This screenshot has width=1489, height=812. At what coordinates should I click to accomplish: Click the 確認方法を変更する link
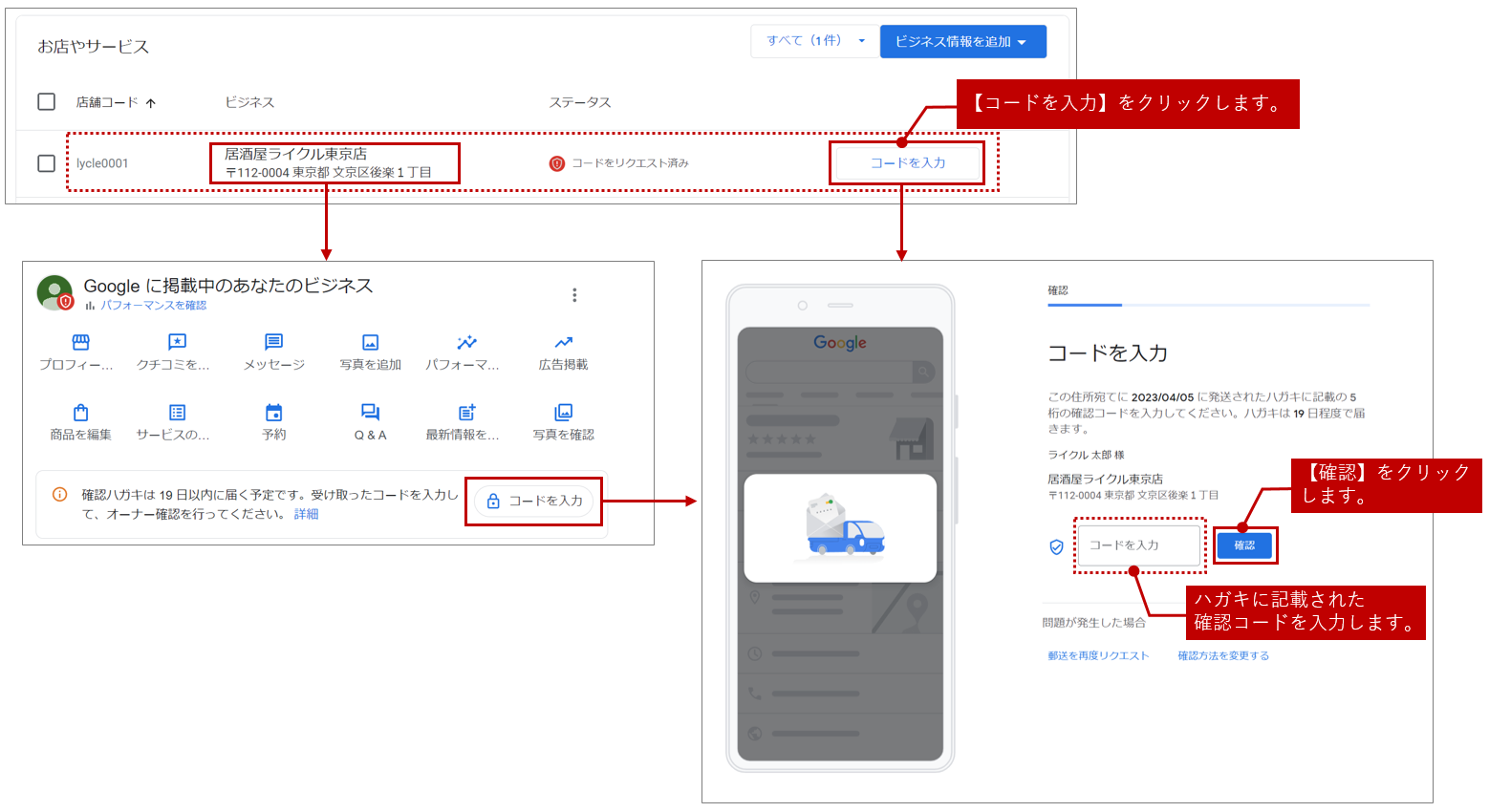click(1223, 656)
